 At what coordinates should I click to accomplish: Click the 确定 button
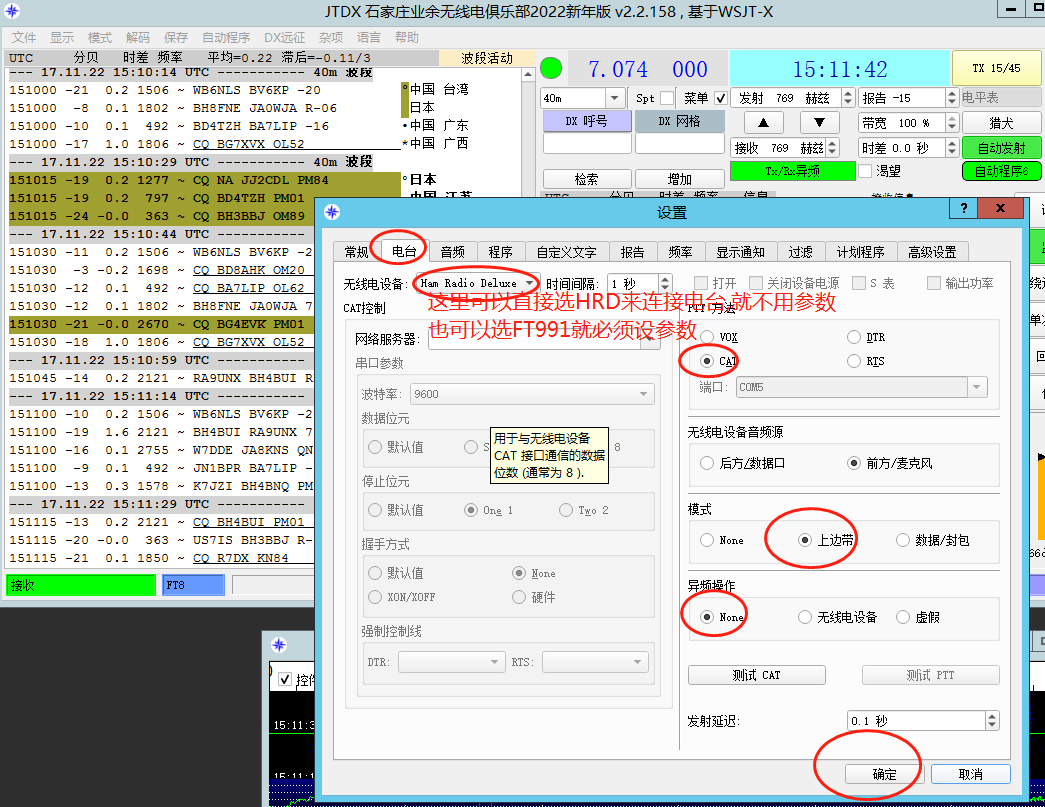[x=884, y=774]
